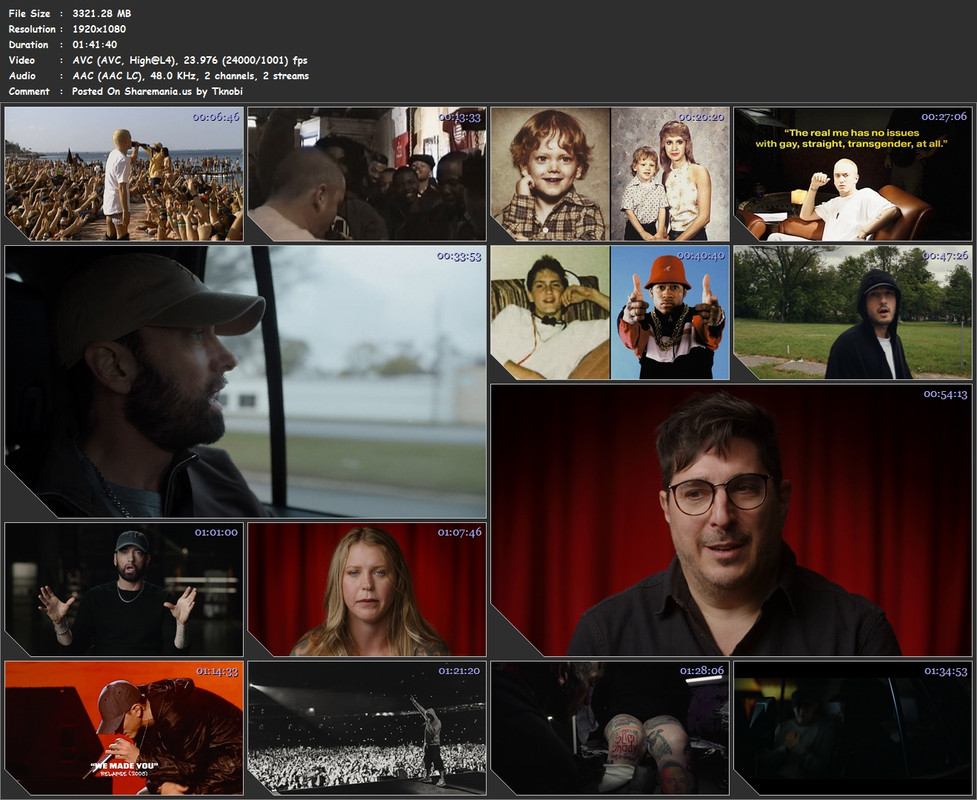Open the "We Made You" frame at 01:14:33
Viewport: 977px width, 800px height.
pyautogui.click(x=124, y=728)
